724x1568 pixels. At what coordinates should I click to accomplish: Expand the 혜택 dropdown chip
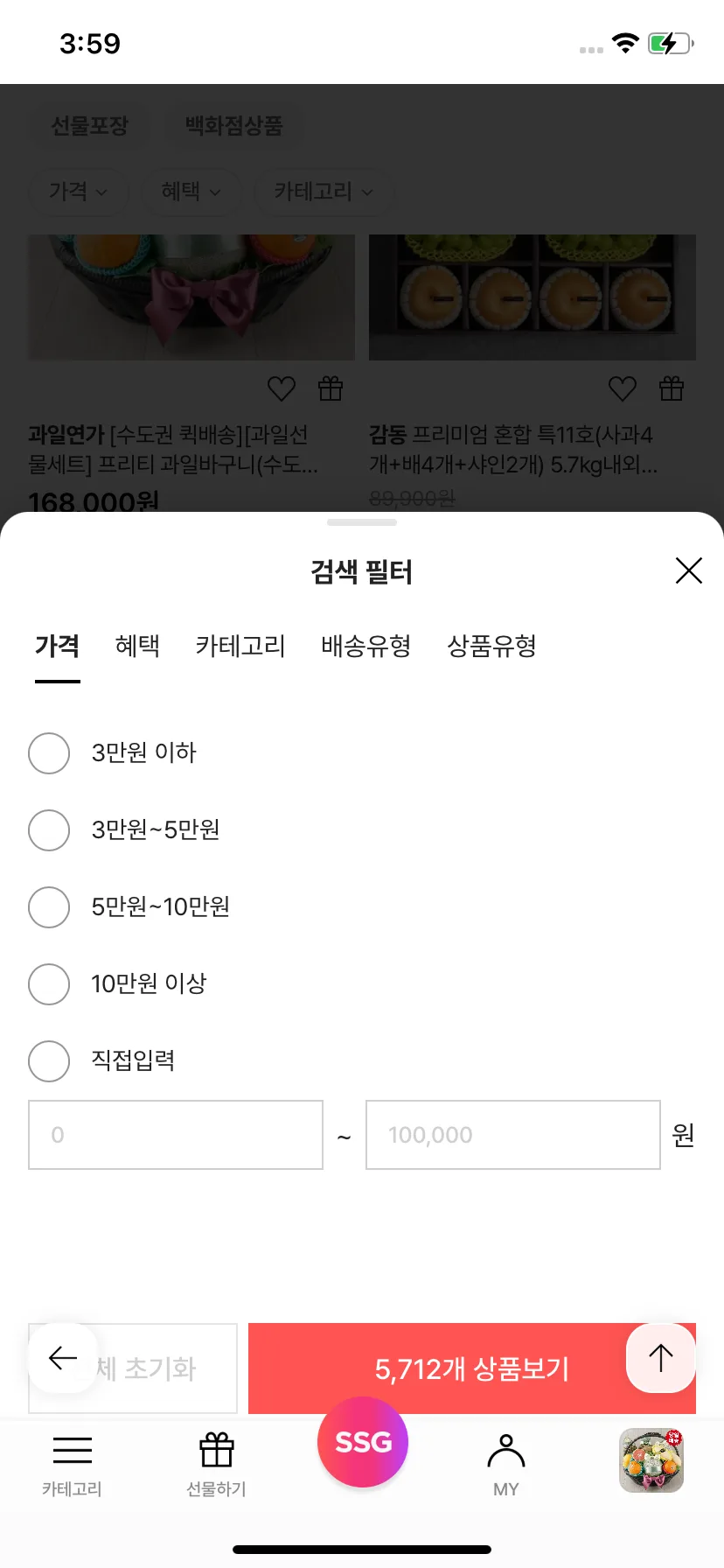click(x=191, y=192)
